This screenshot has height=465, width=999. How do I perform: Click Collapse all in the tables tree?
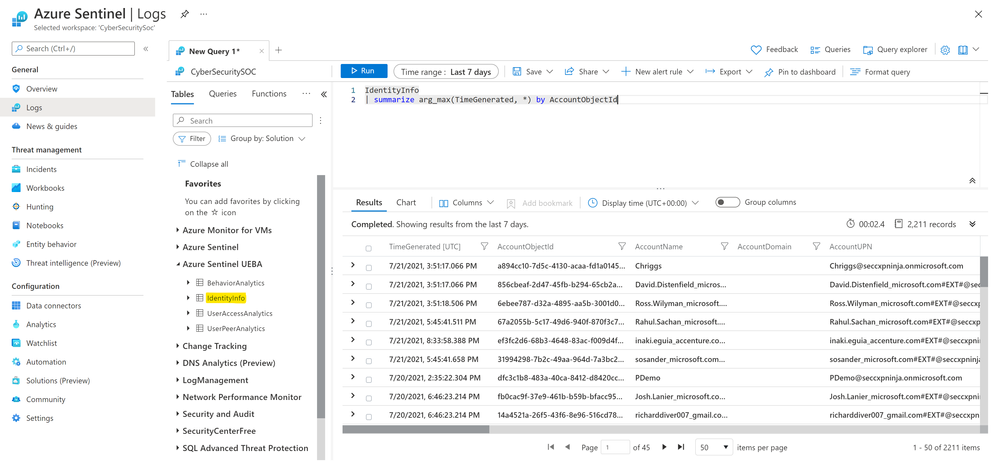tap(203, 164)
